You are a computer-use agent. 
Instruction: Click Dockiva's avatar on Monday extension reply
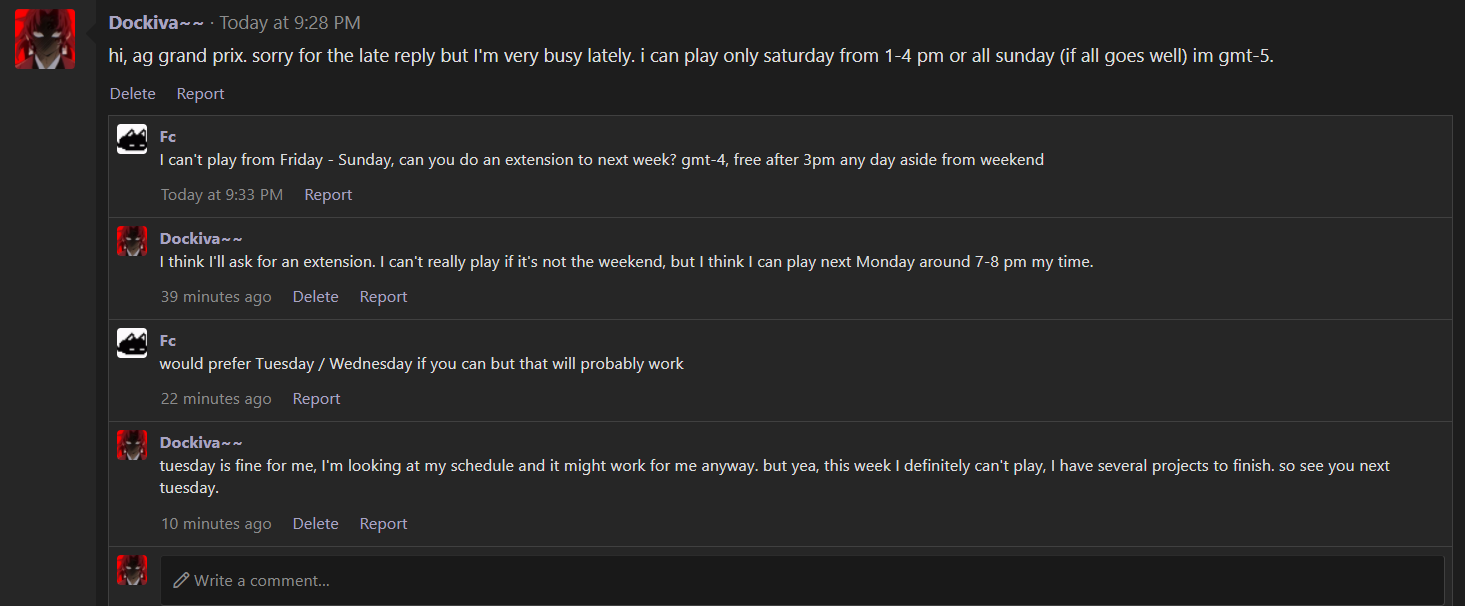(x=132, y=241)
